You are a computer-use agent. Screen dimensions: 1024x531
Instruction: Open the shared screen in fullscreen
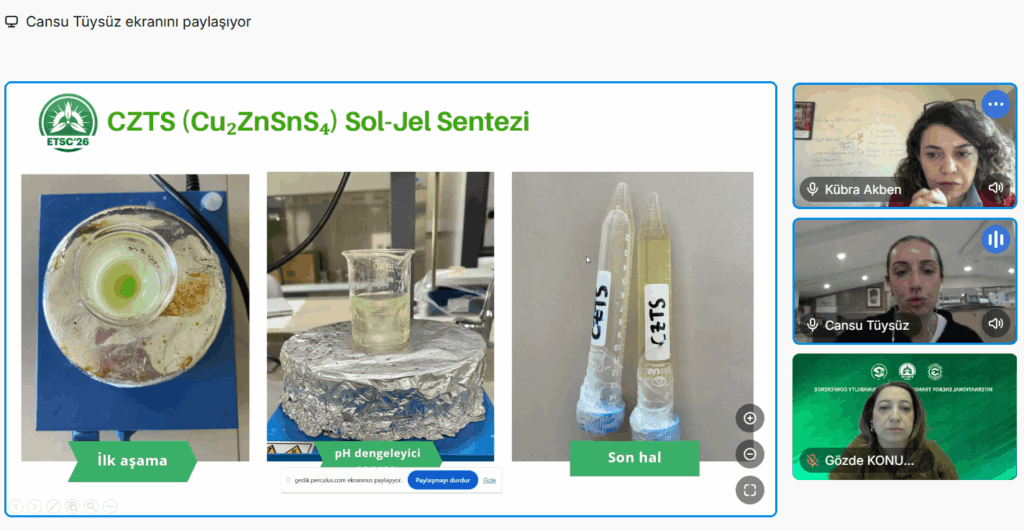[x=750, y=490]
